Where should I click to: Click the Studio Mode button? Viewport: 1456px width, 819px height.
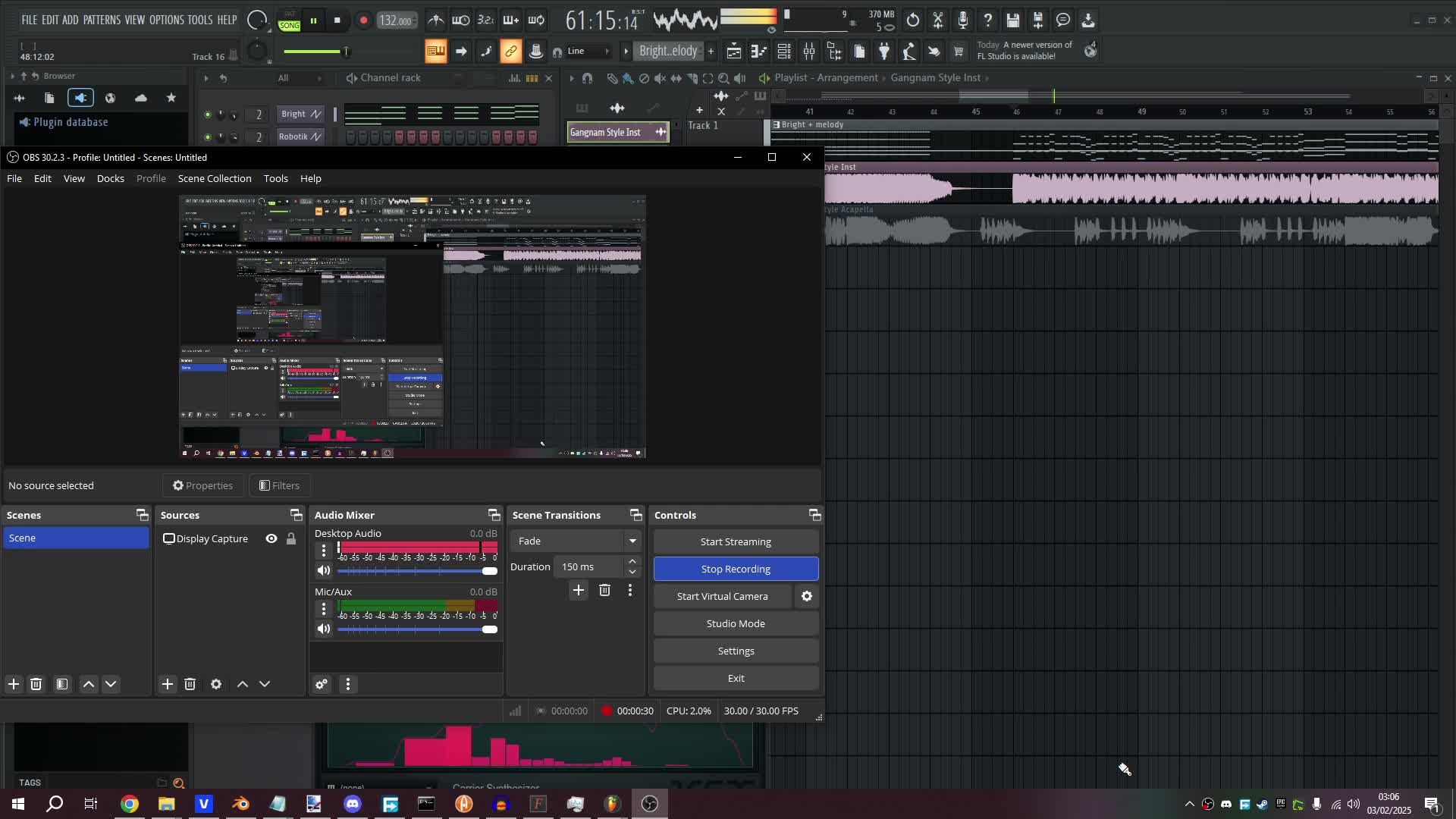click(736, 623)
